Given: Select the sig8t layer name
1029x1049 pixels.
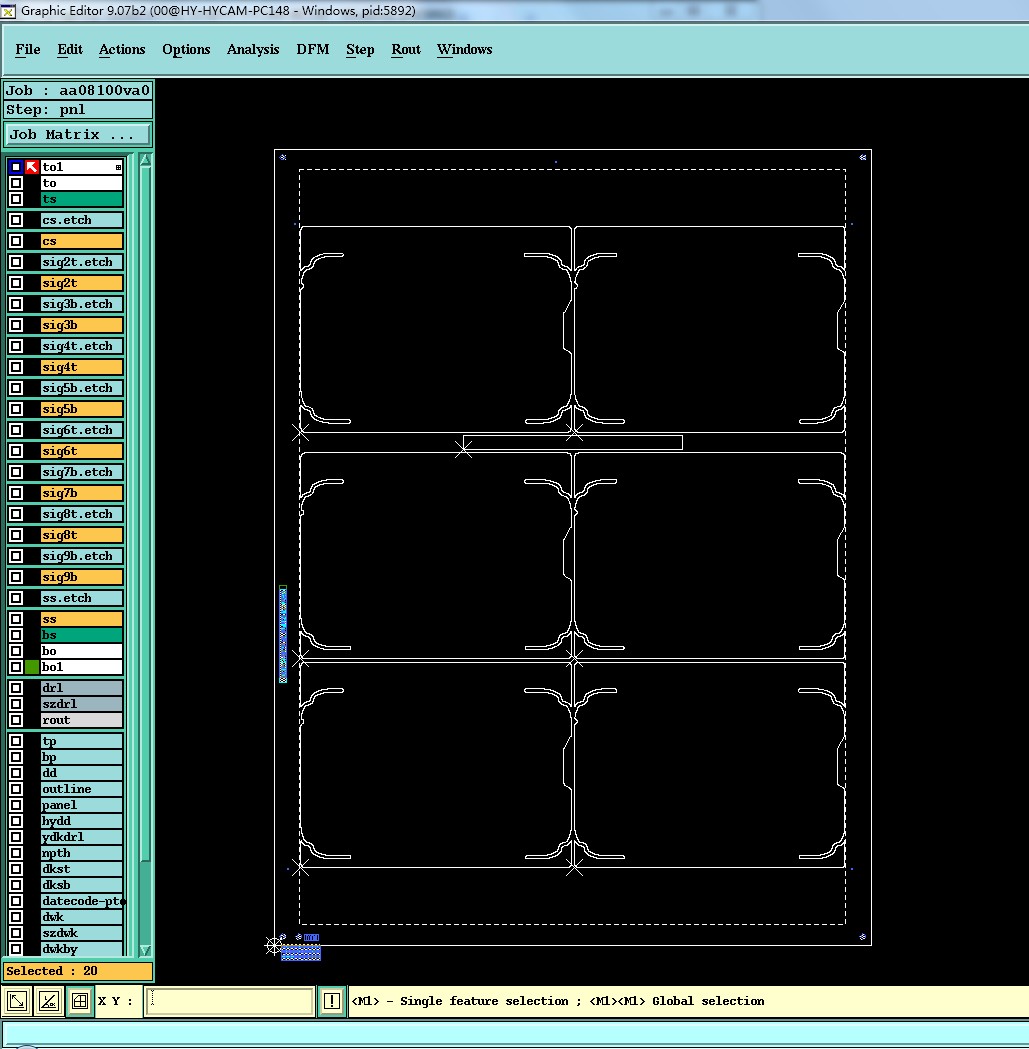Looking at the screenshot, I should (82, 535).
